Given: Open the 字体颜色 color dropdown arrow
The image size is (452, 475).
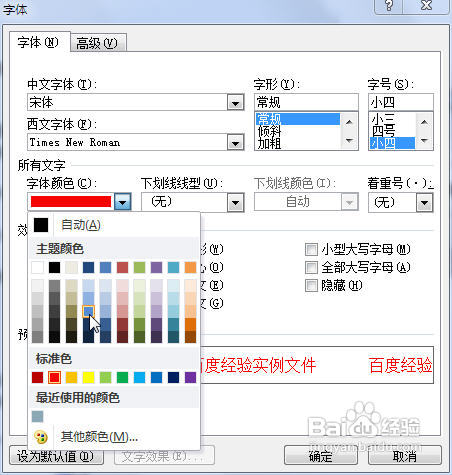Looking at the screenshot, I should 123,202.
